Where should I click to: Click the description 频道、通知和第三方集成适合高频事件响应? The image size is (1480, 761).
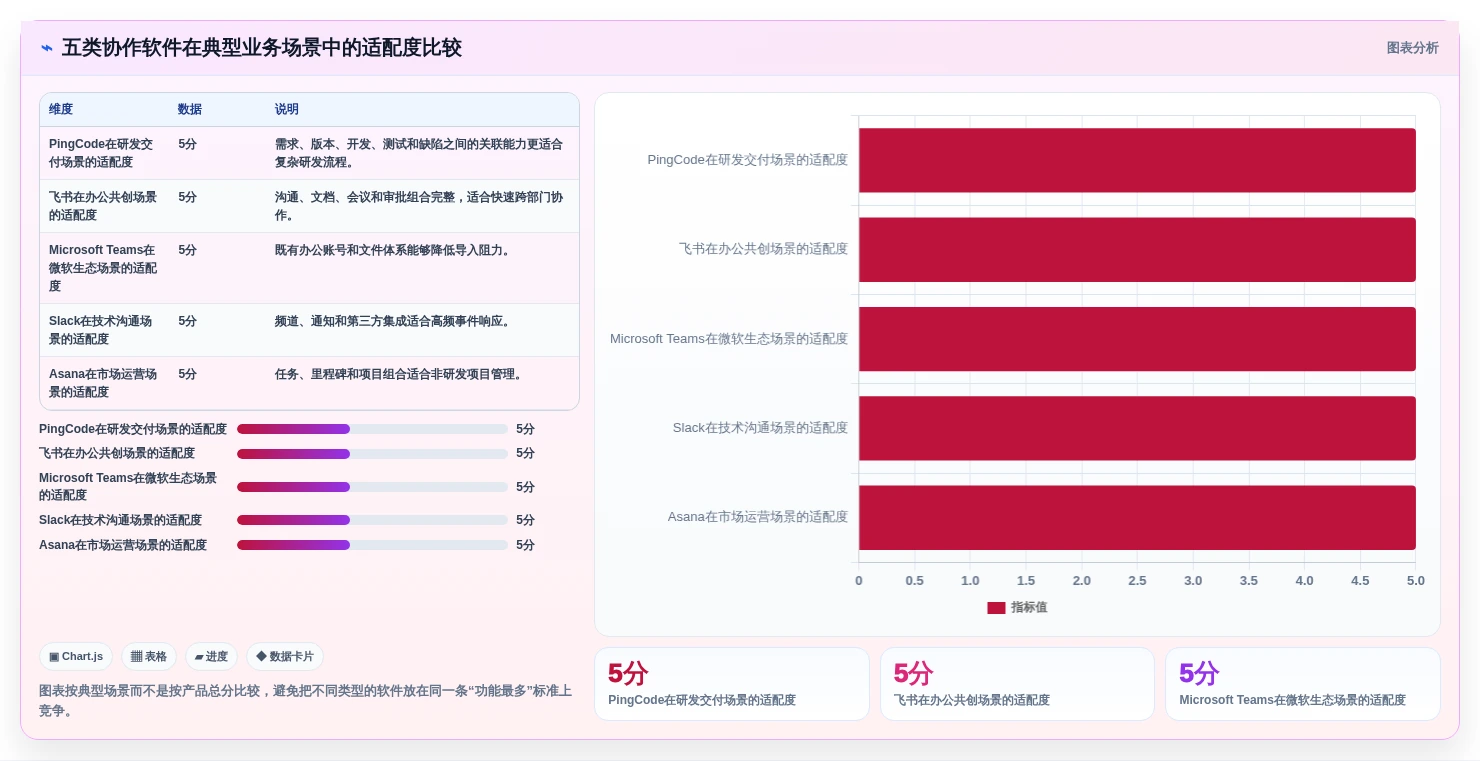point(395,321)
